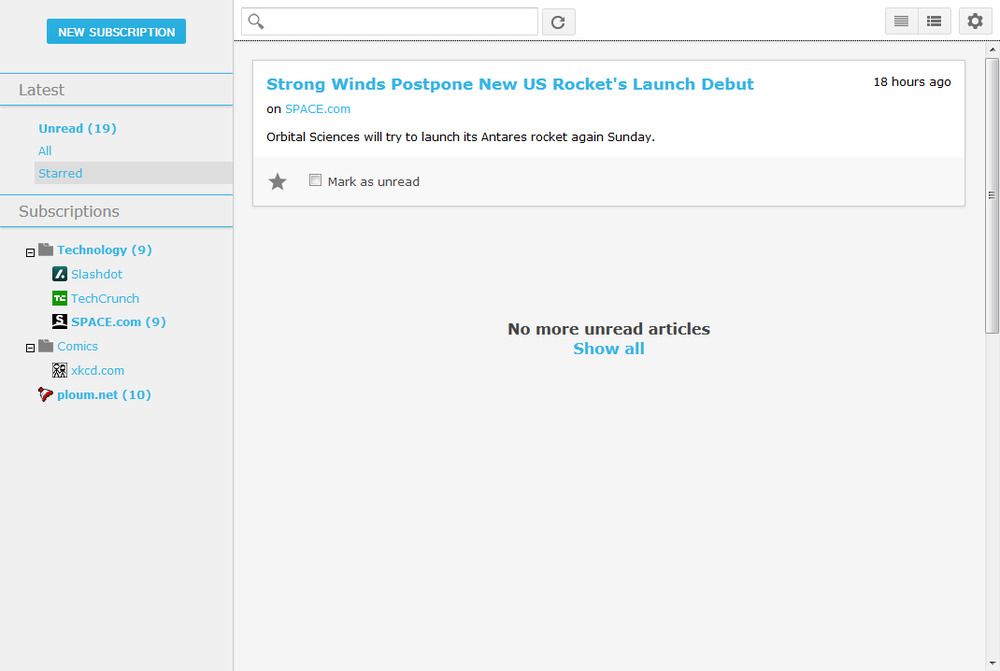
Task: Open Slashdot subscription
Action: (96, 274)
